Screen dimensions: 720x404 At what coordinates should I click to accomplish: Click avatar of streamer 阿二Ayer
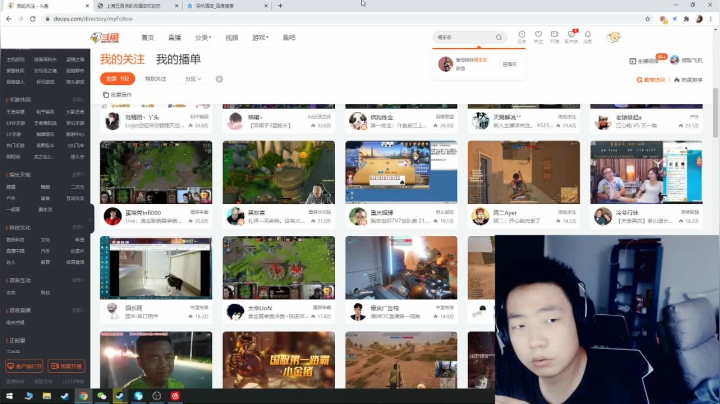coord(480,216)
